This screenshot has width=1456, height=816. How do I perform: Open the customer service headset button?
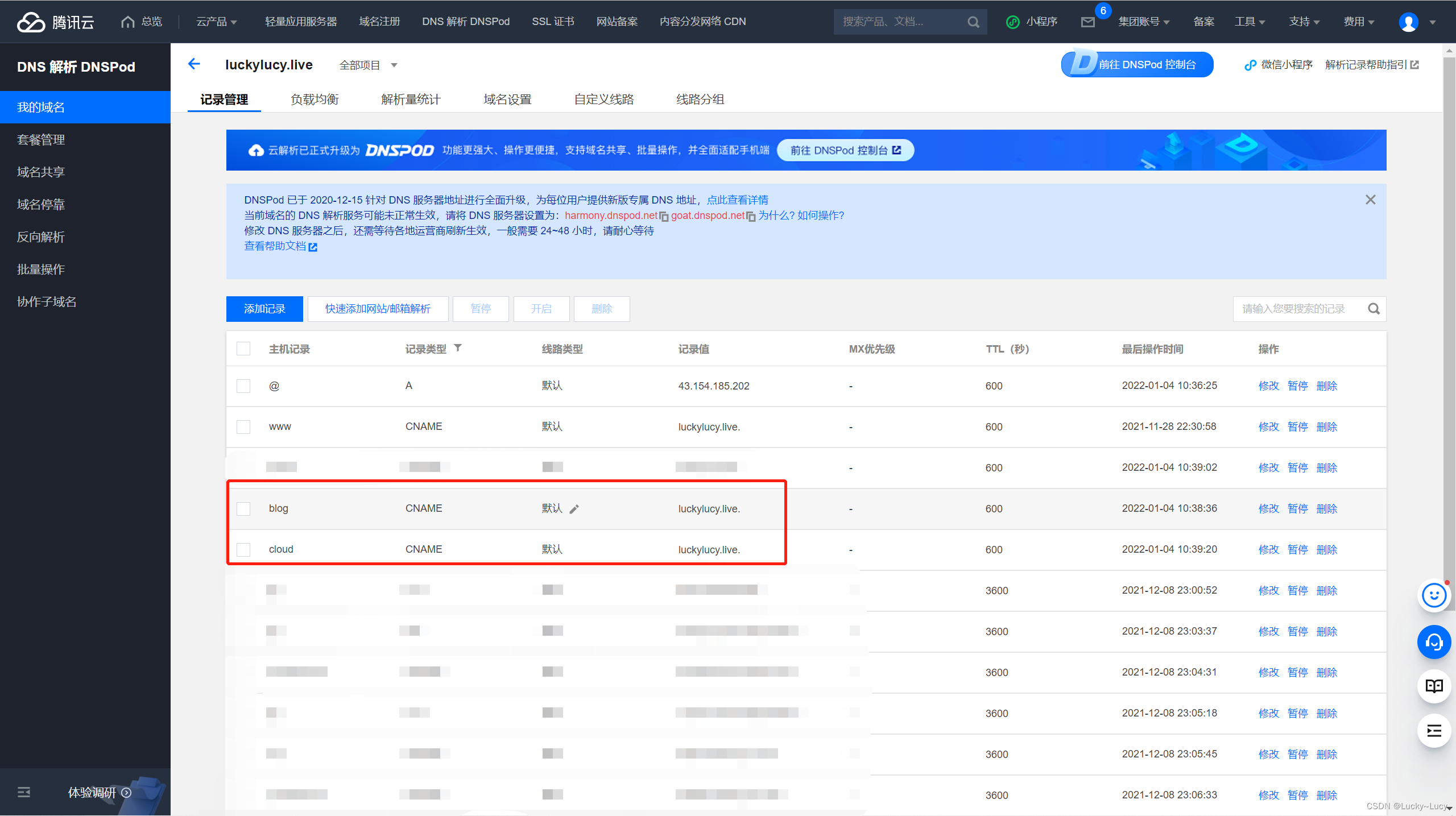(1434, 642)
